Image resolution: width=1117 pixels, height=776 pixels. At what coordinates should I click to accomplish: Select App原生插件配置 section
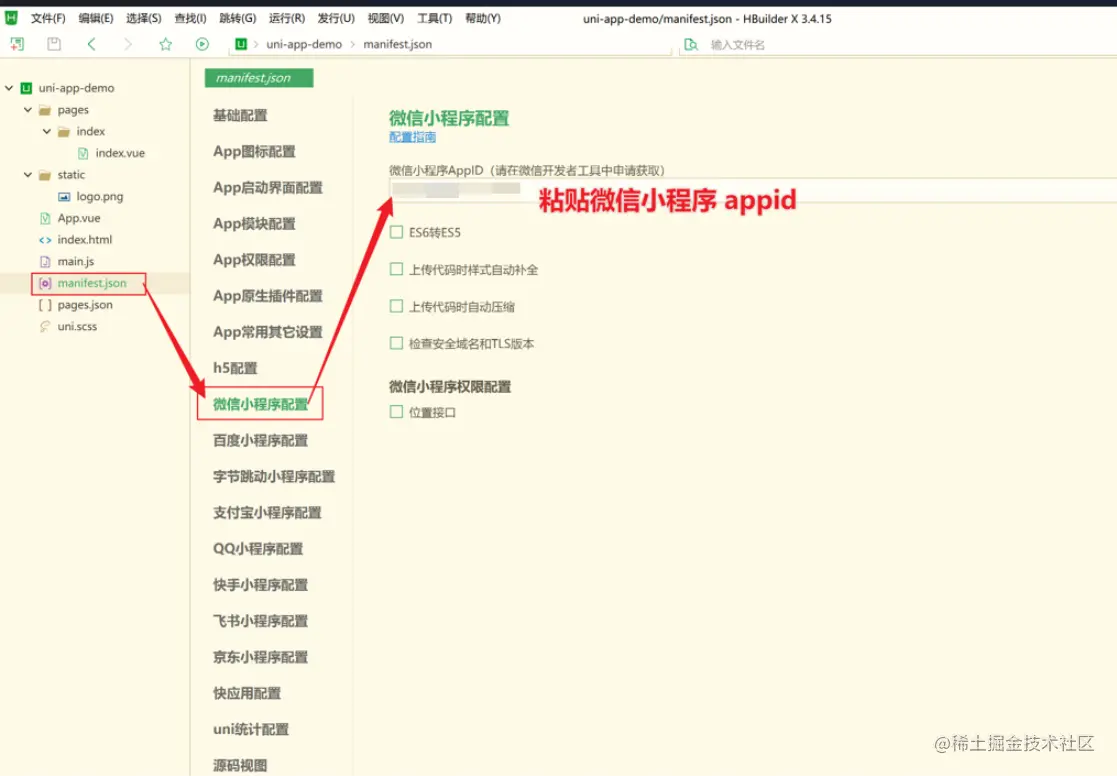coord(268,296)
